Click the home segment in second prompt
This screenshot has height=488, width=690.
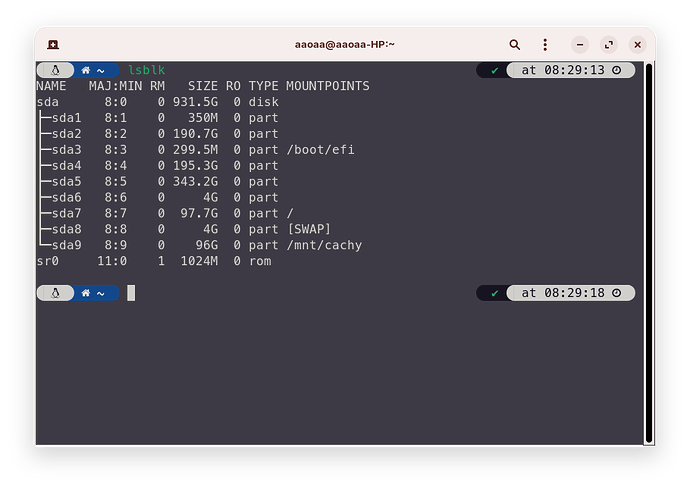click(94, 293)
